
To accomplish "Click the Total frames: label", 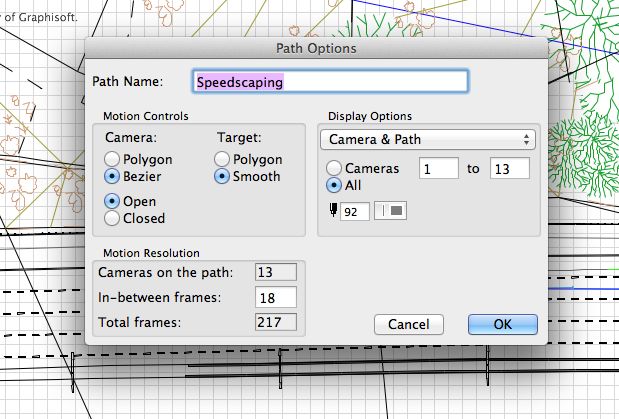I will pyautogui.click(x=139, y=322).
